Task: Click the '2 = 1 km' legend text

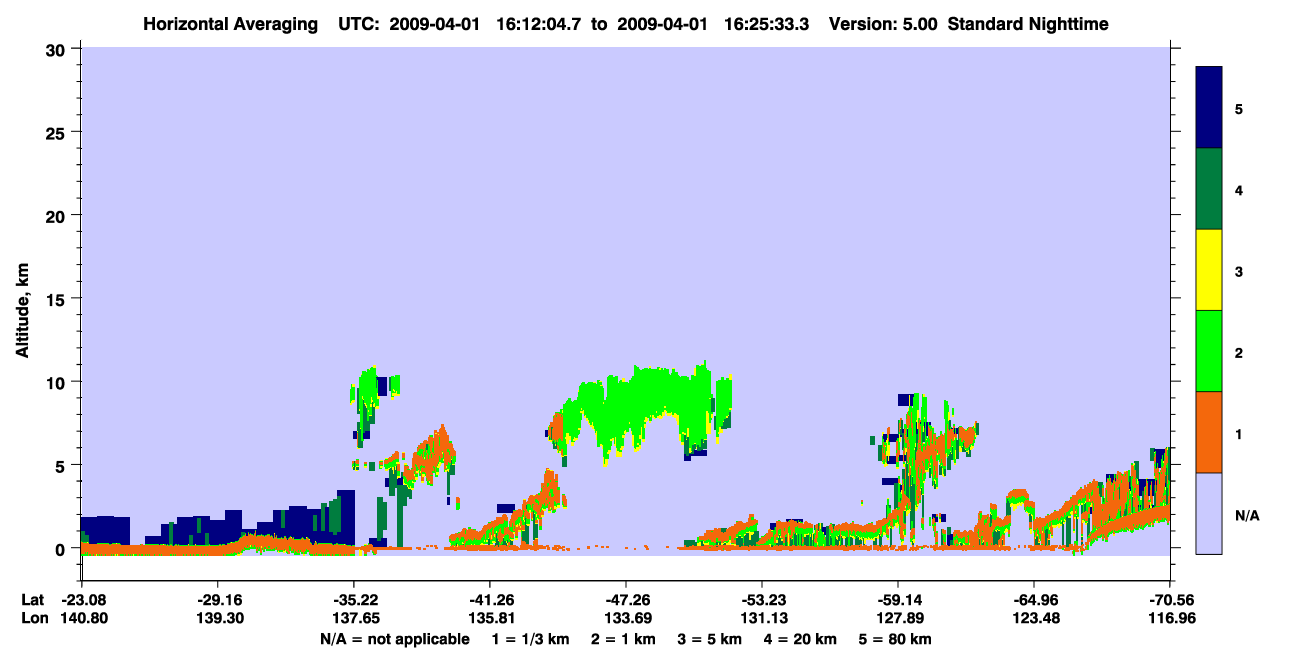Action: (623, 639)
